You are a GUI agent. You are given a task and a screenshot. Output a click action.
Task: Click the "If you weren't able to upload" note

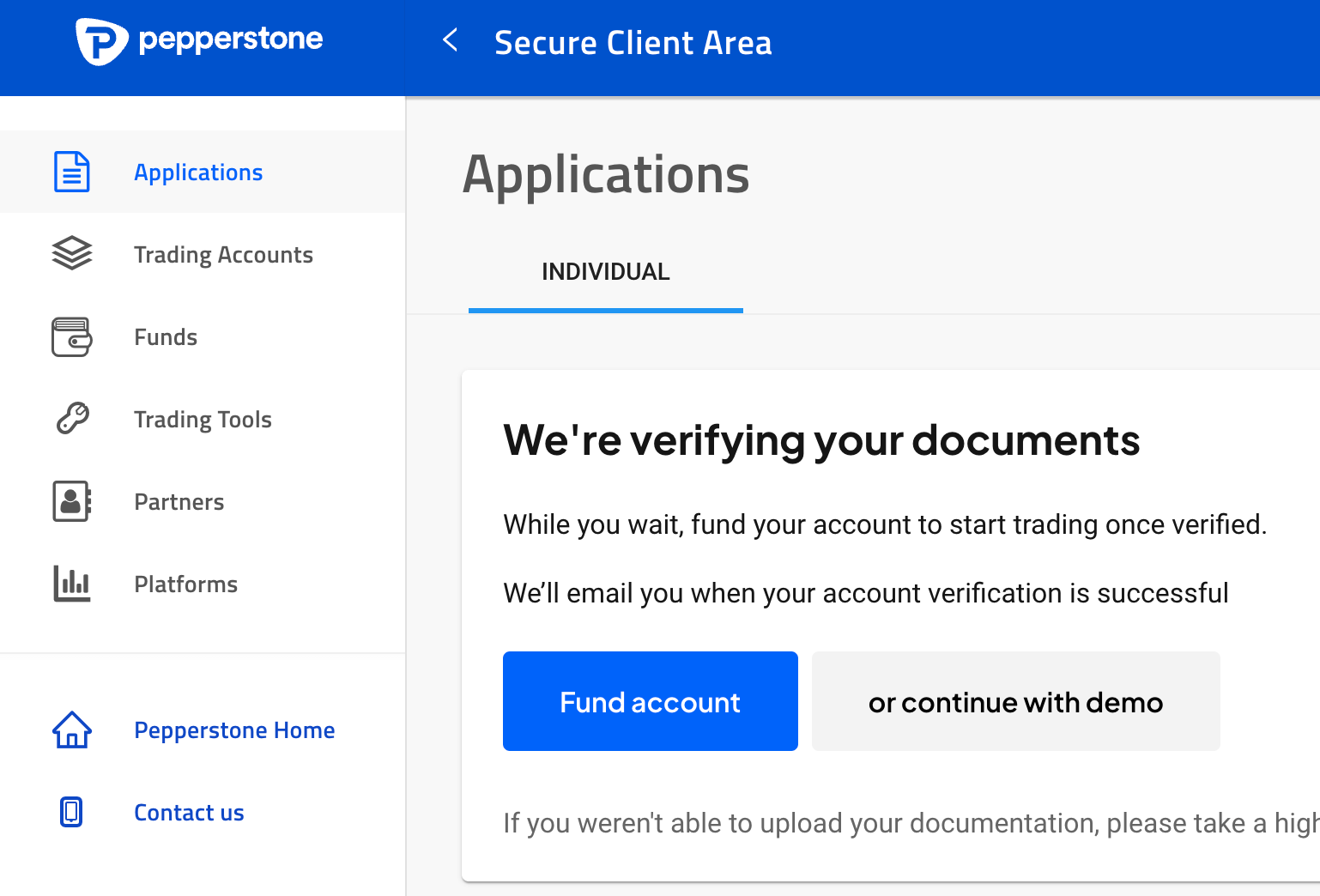[911, 823]
